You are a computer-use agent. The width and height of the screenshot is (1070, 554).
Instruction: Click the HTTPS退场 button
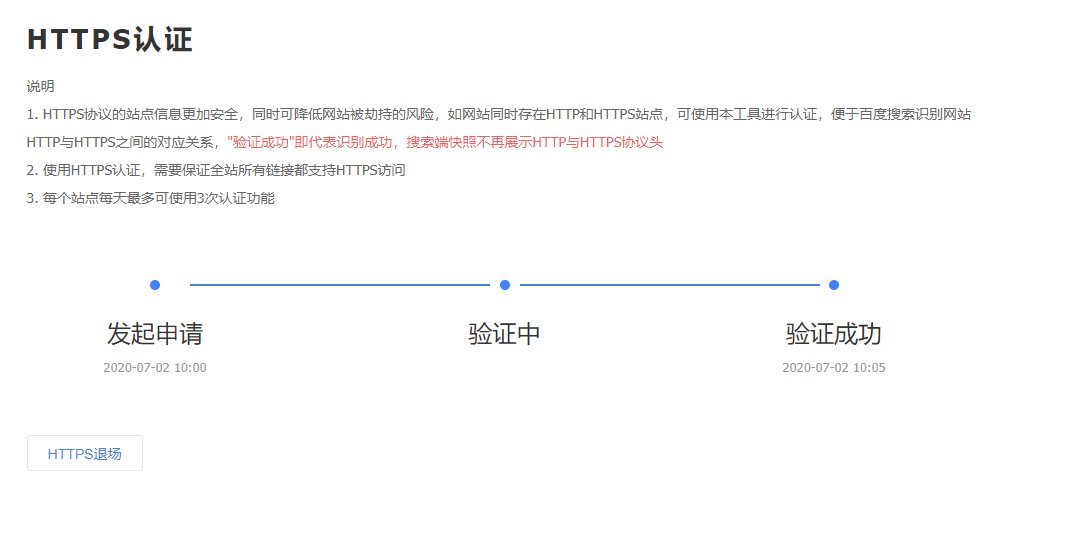[x=85, y=453]
